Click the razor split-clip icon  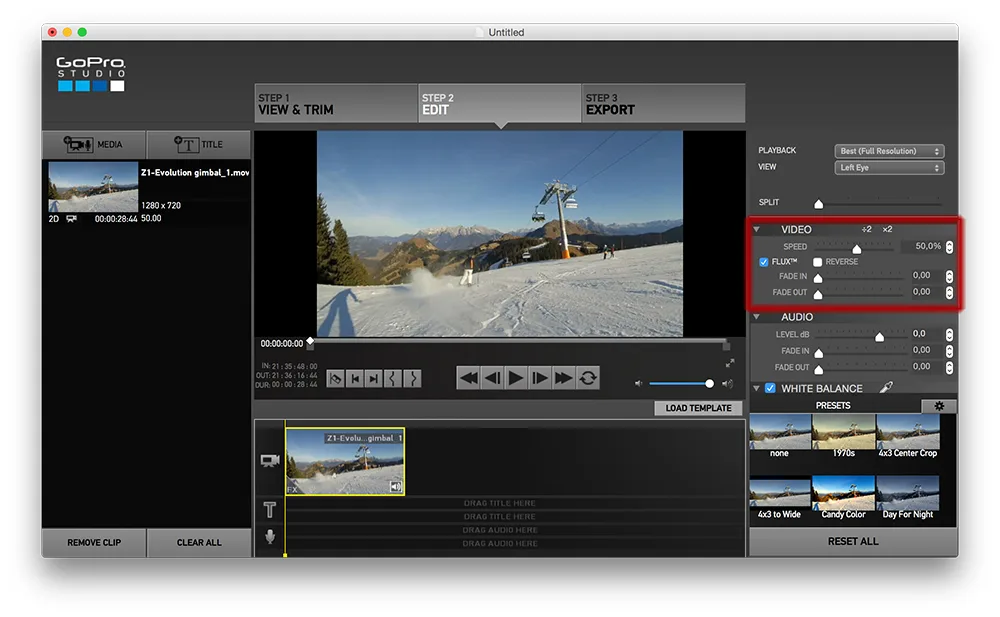pyautogui.click(x=335, y=378)
